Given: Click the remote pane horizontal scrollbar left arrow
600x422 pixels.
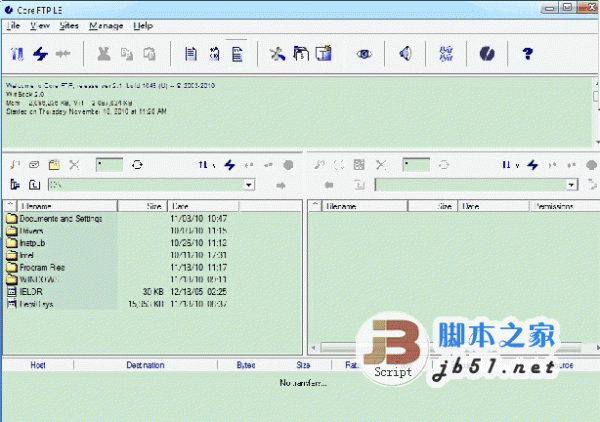Looking at the screenshot, I should 313,347.
